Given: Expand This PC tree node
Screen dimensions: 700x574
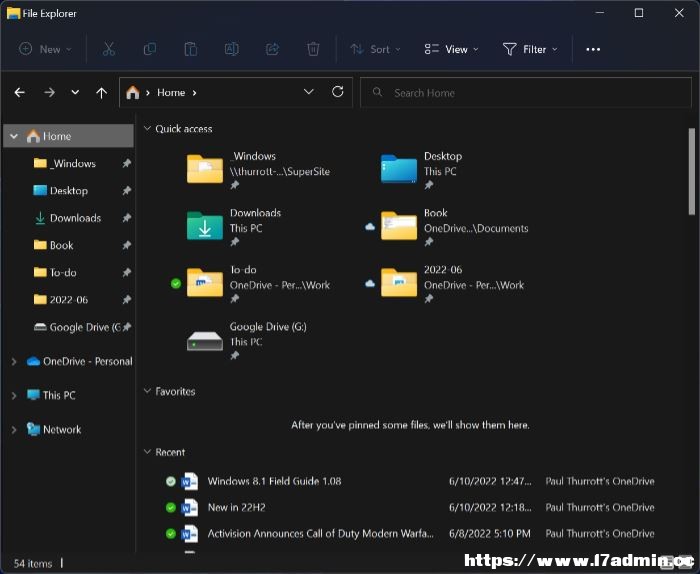Looking at the screenshot, I should click(x=14, y=395).
